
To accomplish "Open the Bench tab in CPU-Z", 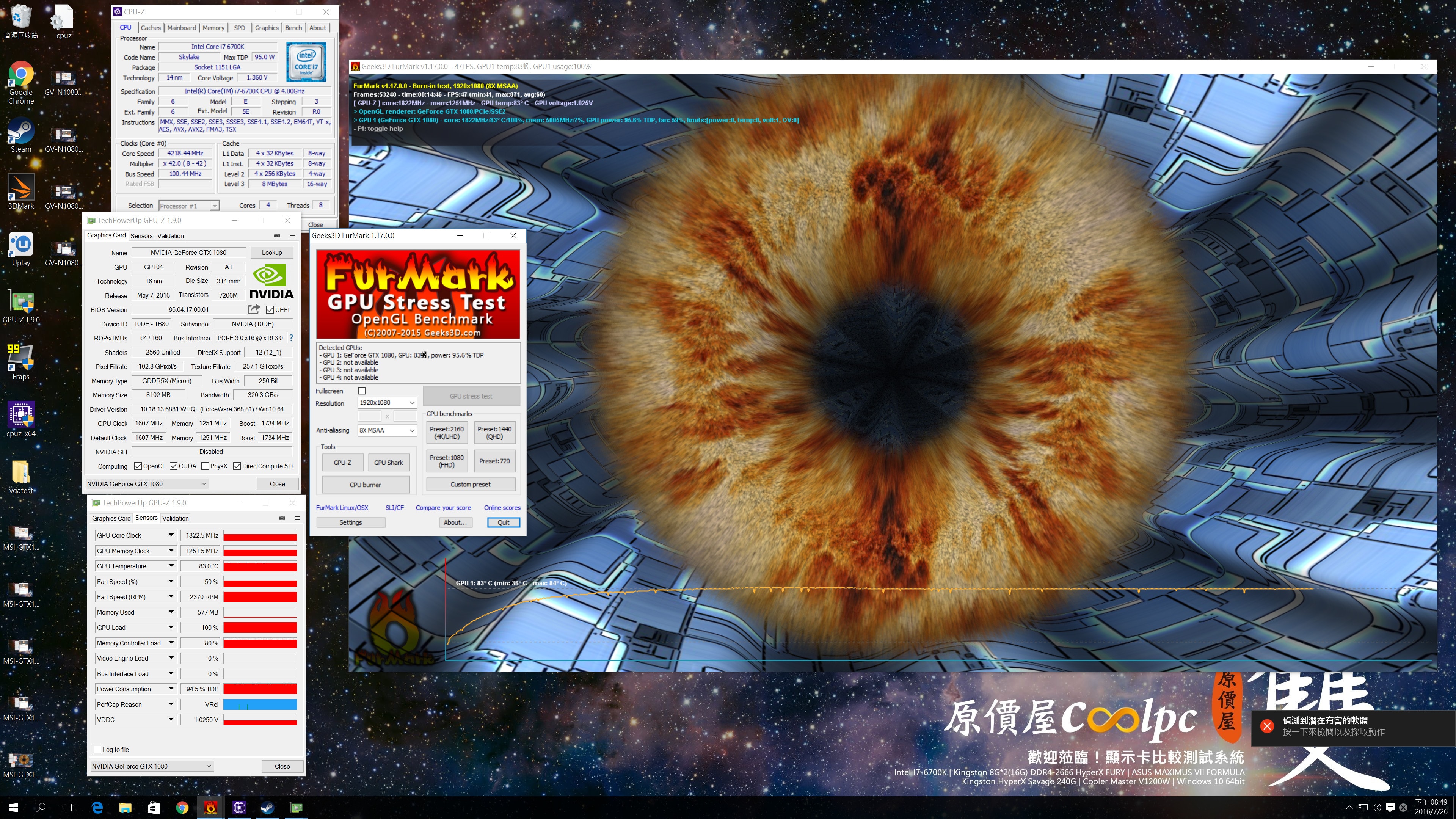I will (293, 28).
